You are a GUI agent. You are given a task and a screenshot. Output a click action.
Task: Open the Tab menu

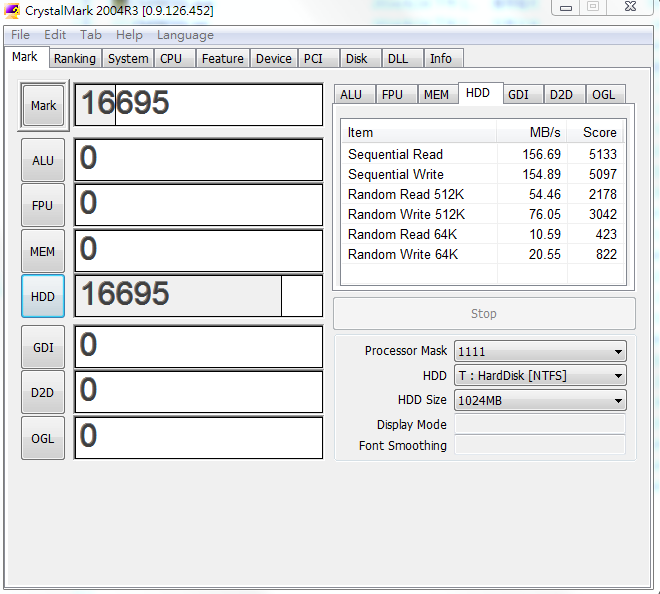[x=90, y=35]
